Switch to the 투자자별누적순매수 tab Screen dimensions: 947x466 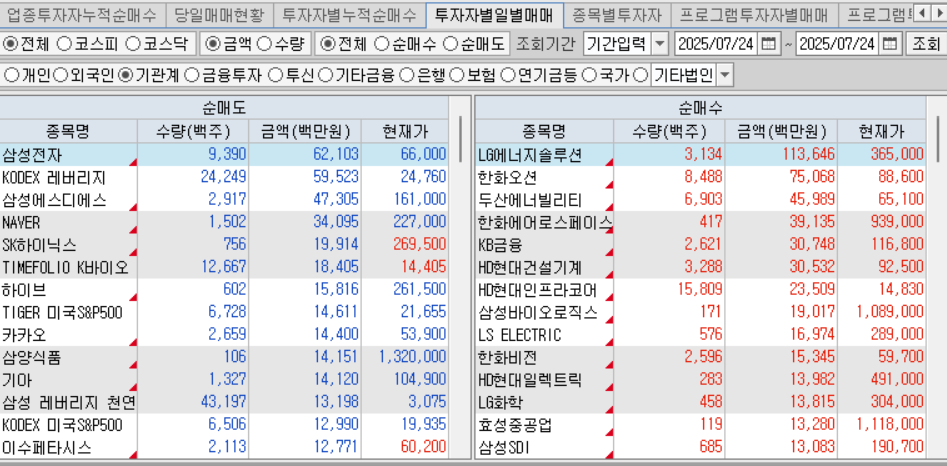coord(349,14)
